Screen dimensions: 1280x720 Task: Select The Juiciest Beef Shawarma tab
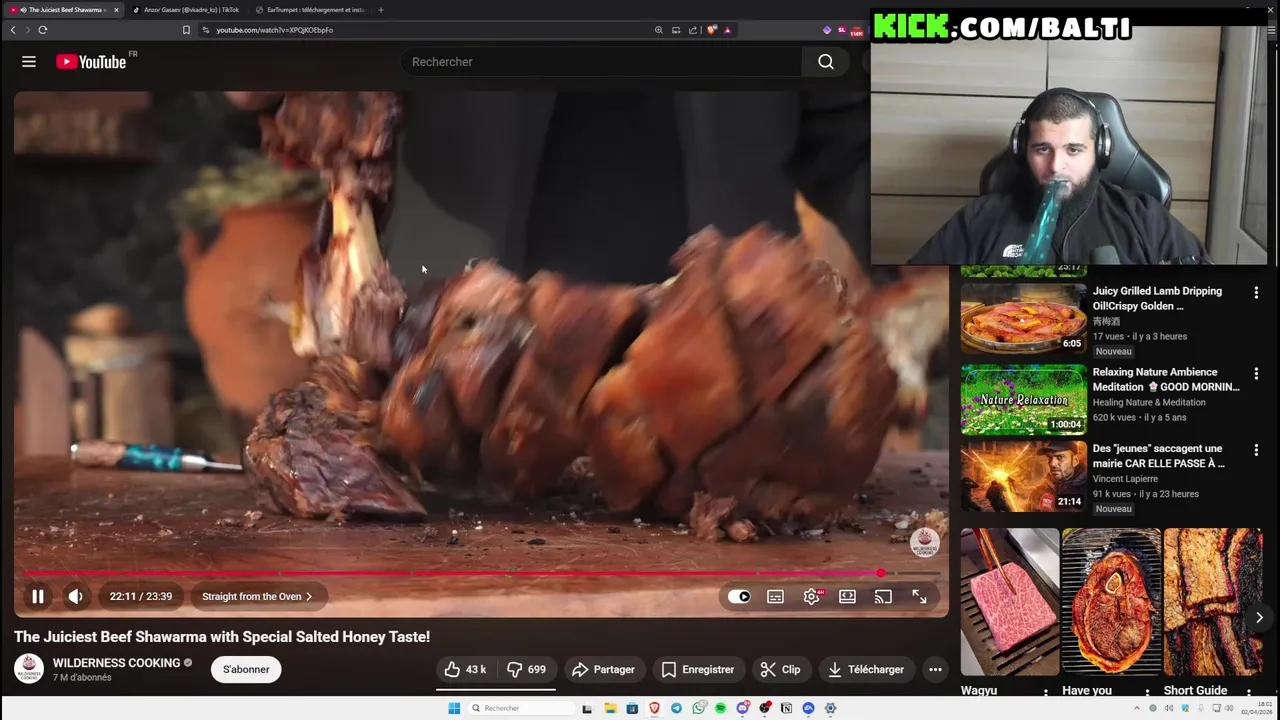[x=65, y=10]
